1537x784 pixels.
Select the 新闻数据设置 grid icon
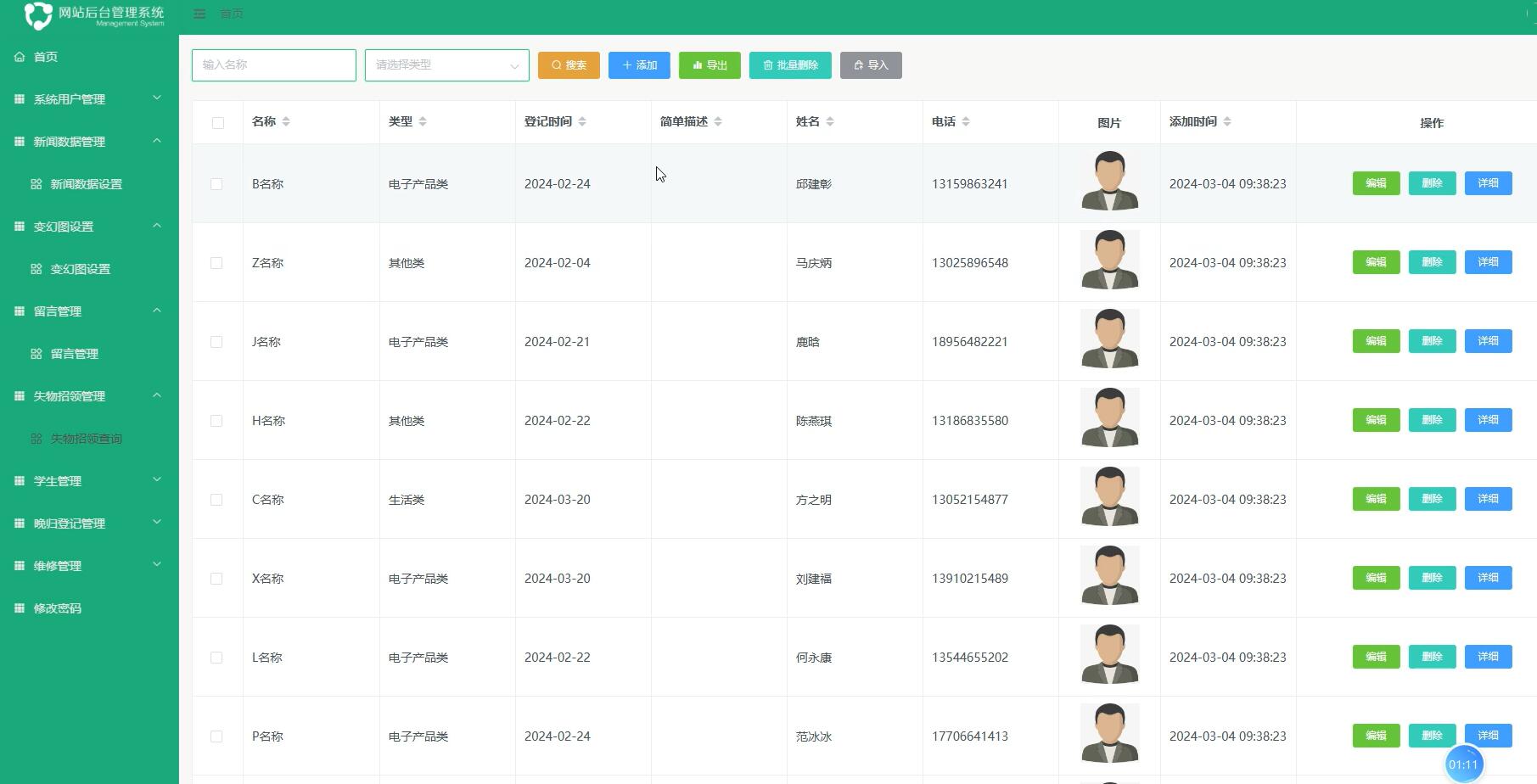pyautogui.click(x=36, y=184)
